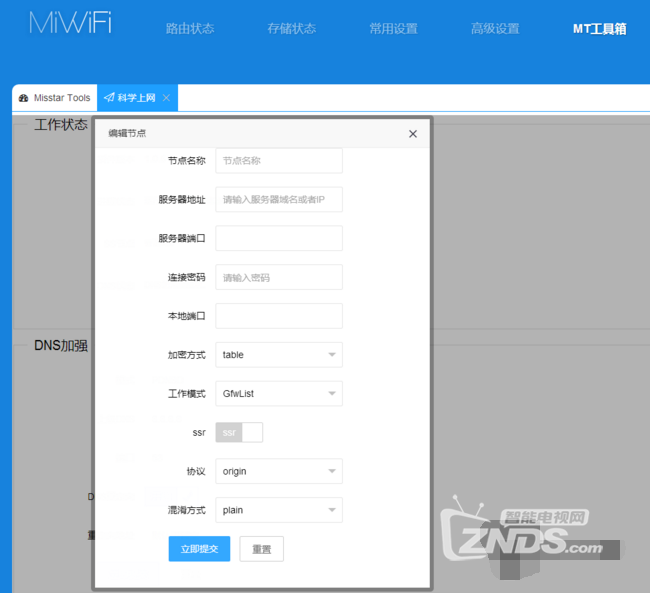Switch to the Misstar Tools tab
Viewport: 651px width, 594px height.
[x=55, y=98]
